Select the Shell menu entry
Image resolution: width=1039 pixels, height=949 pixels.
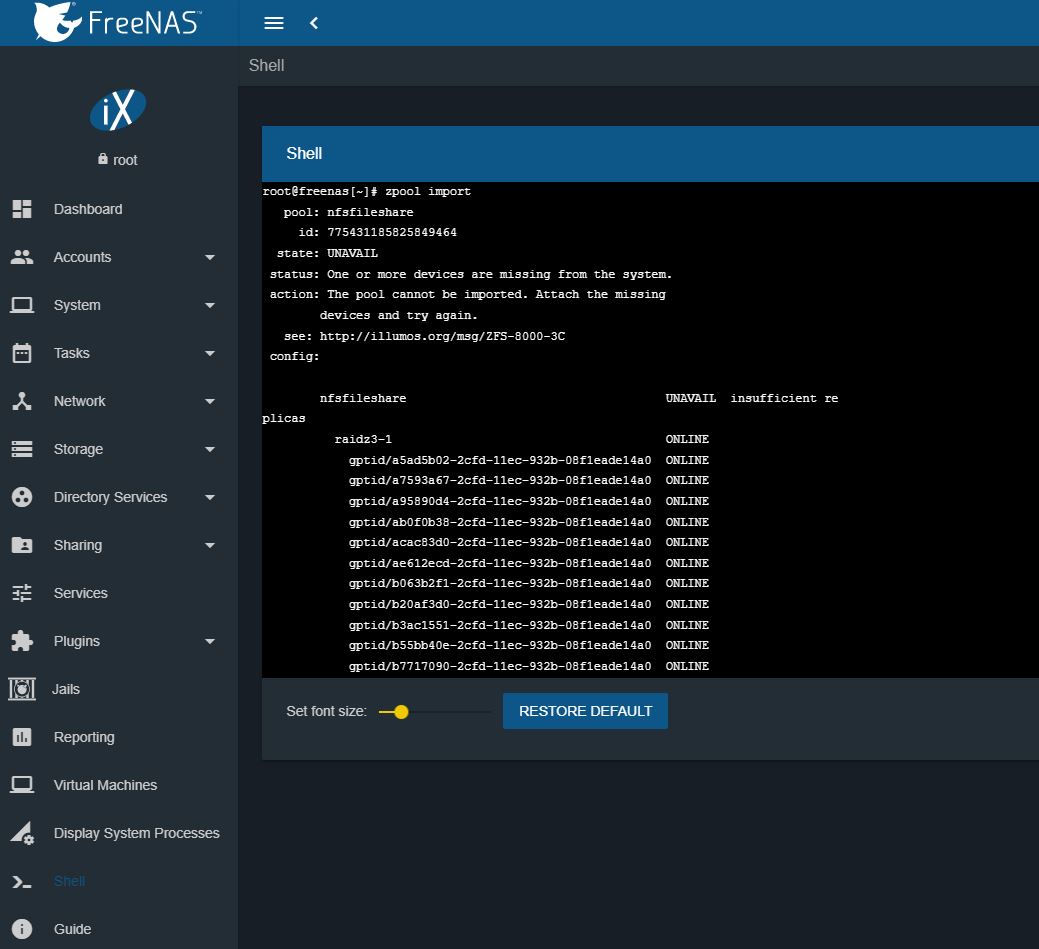pyautogui.click(x=70, y=881)
